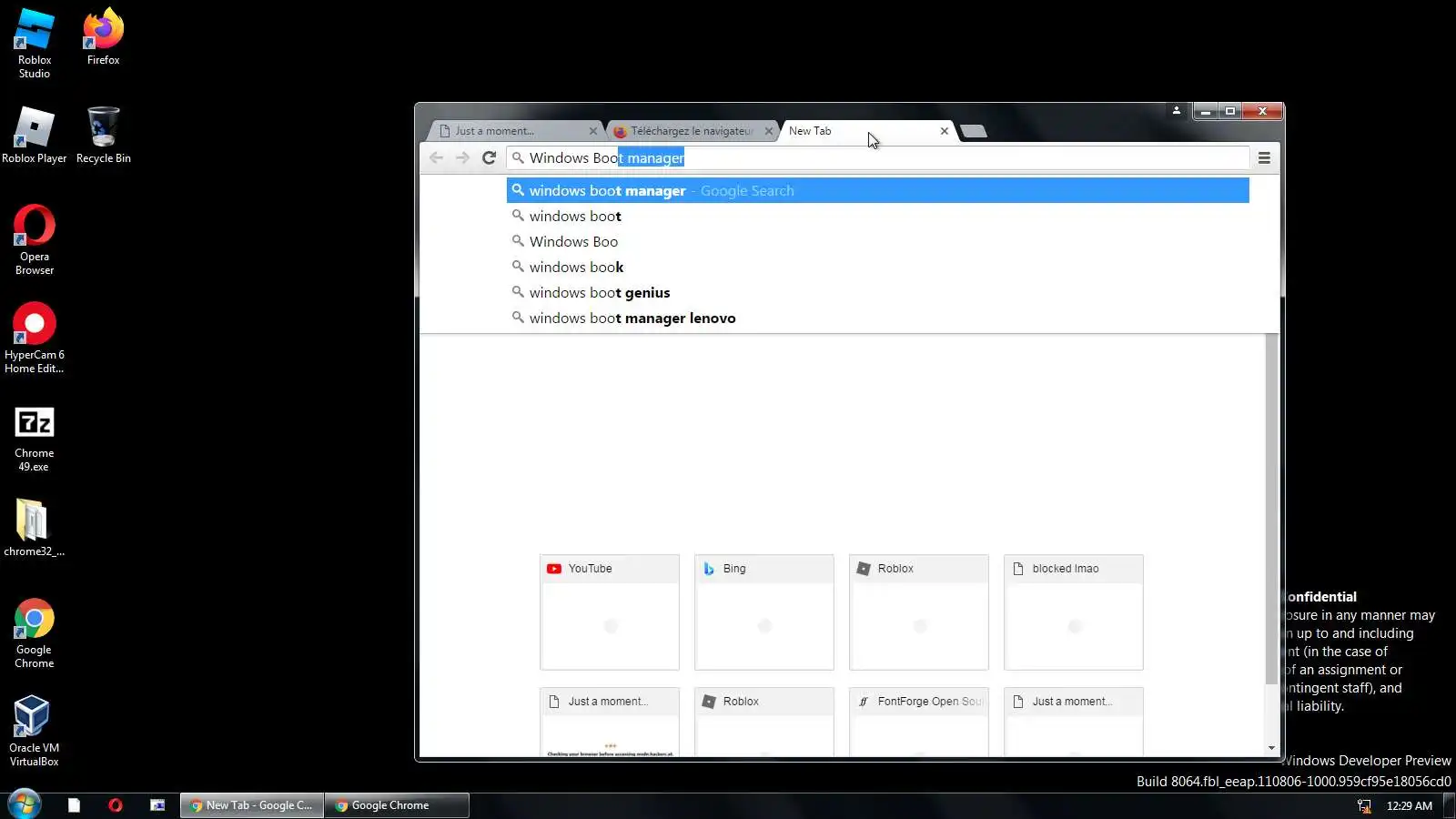Pick the 'Windows Boo' suggestion
Viewport: 1456px width, 819px height.
(x=877, y=241)
